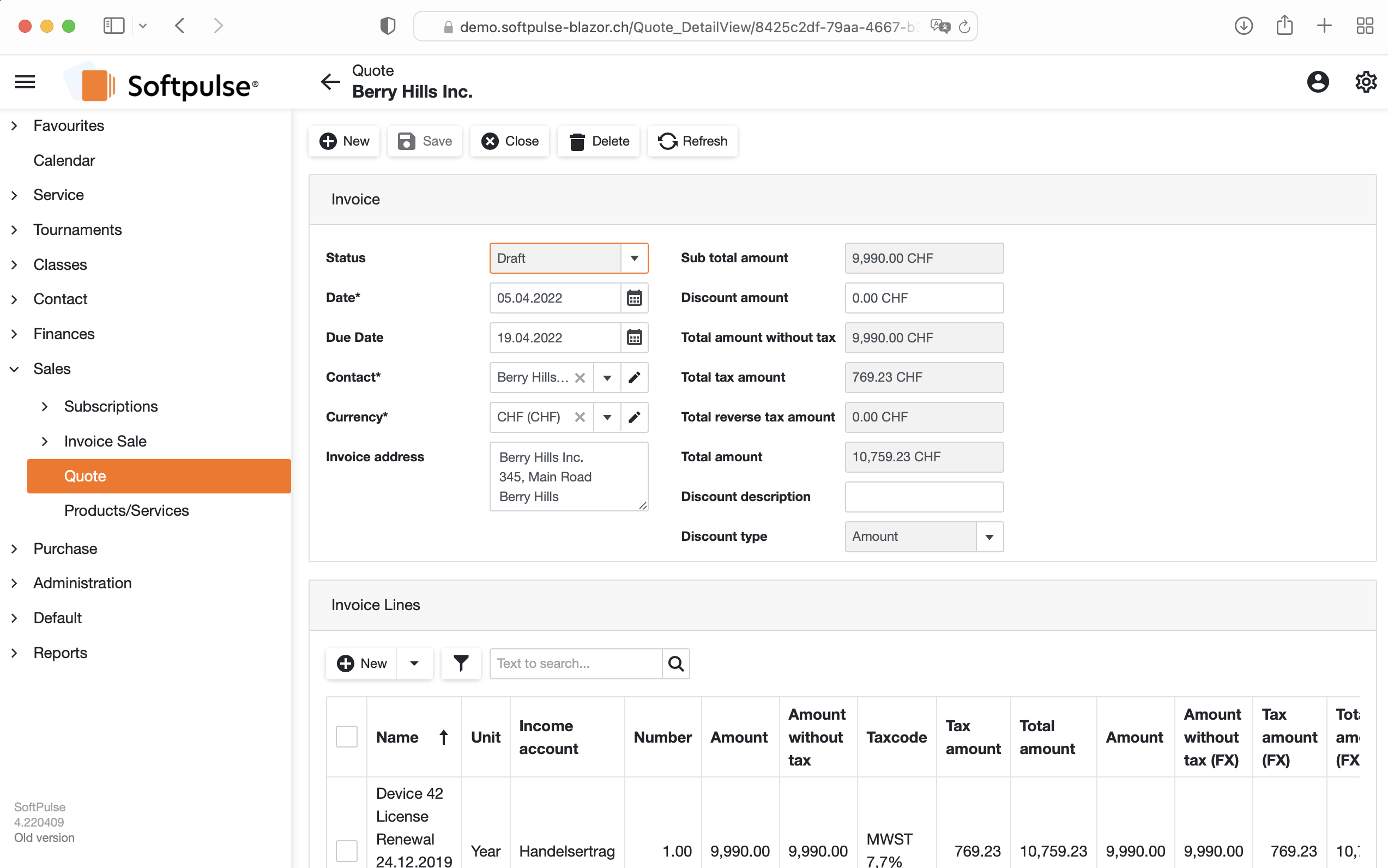Viewport: 1388px width, 868px height.
Task: Click the Handelsertrag income account cell
Action: (566, 851)
